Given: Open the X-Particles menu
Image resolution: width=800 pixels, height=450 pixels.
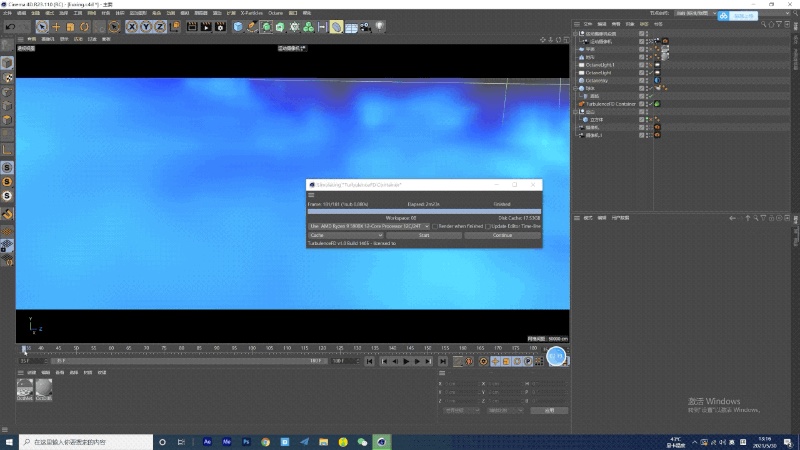Looking at the screenshot, I should [251, 13].
